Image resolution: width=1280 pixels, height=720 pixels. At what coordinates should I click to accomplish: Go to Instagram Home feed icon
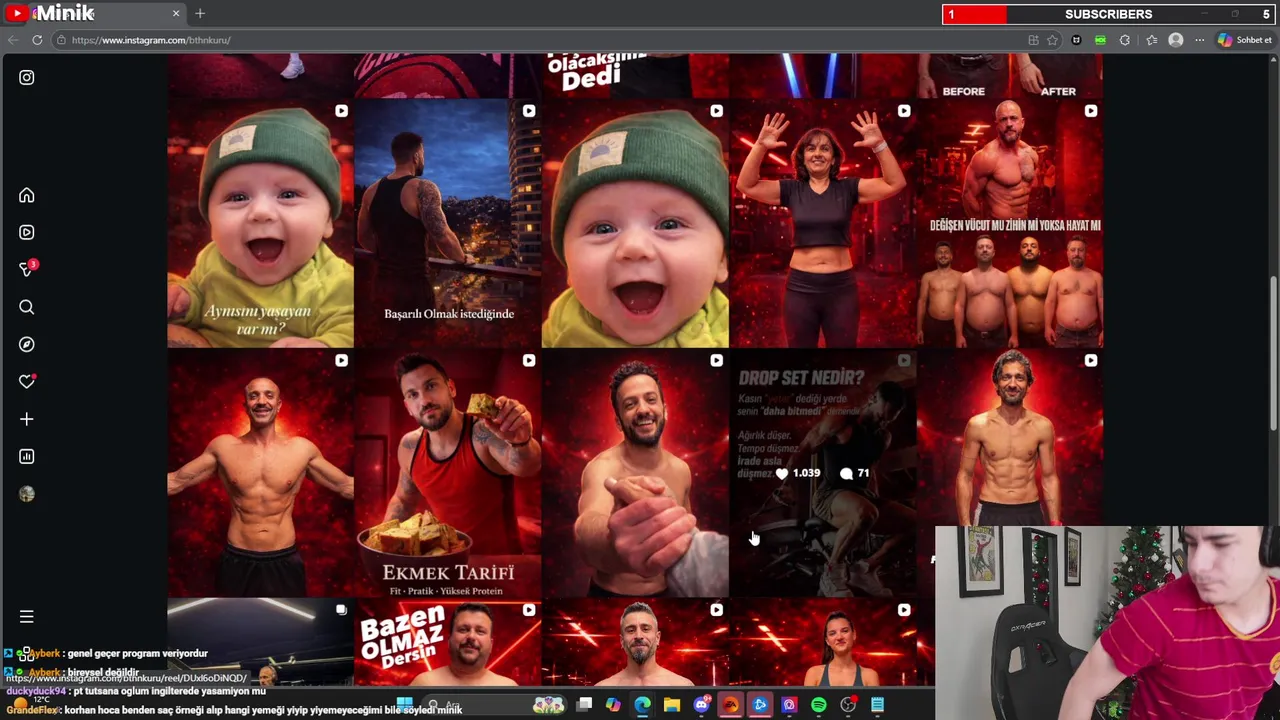point(27,195)
